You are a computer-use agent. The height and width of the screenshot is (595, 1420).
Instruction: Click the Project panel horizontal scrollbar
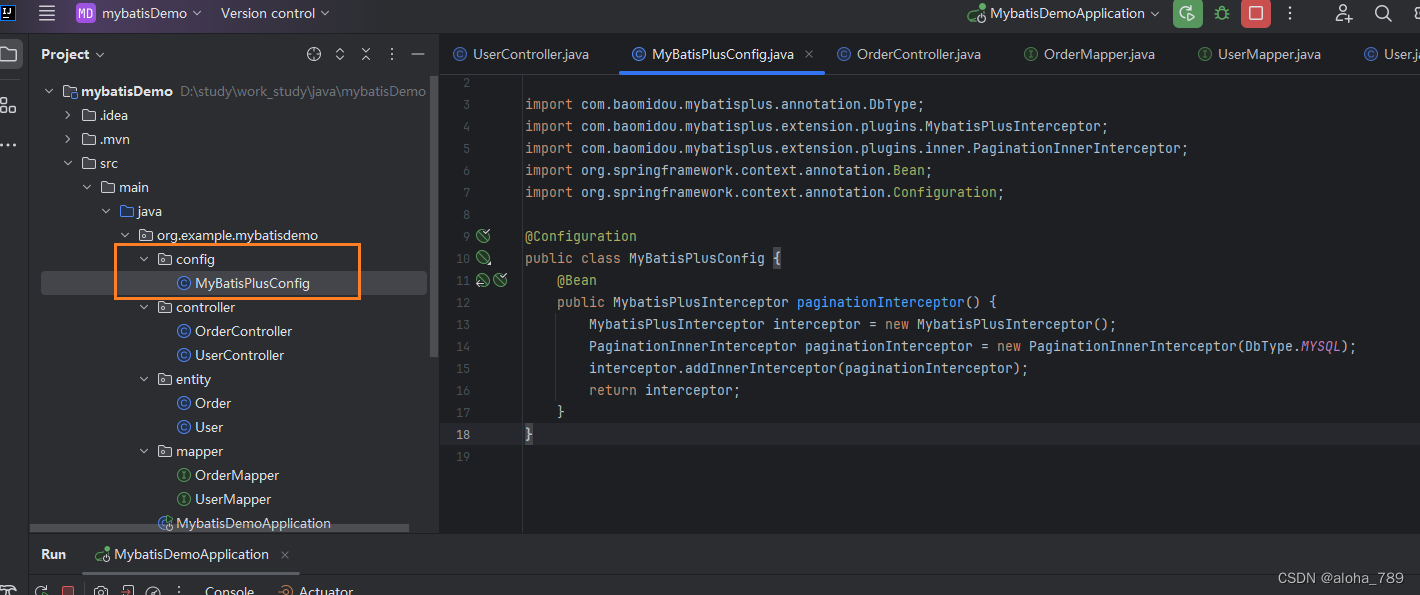(x=219, y=528)
